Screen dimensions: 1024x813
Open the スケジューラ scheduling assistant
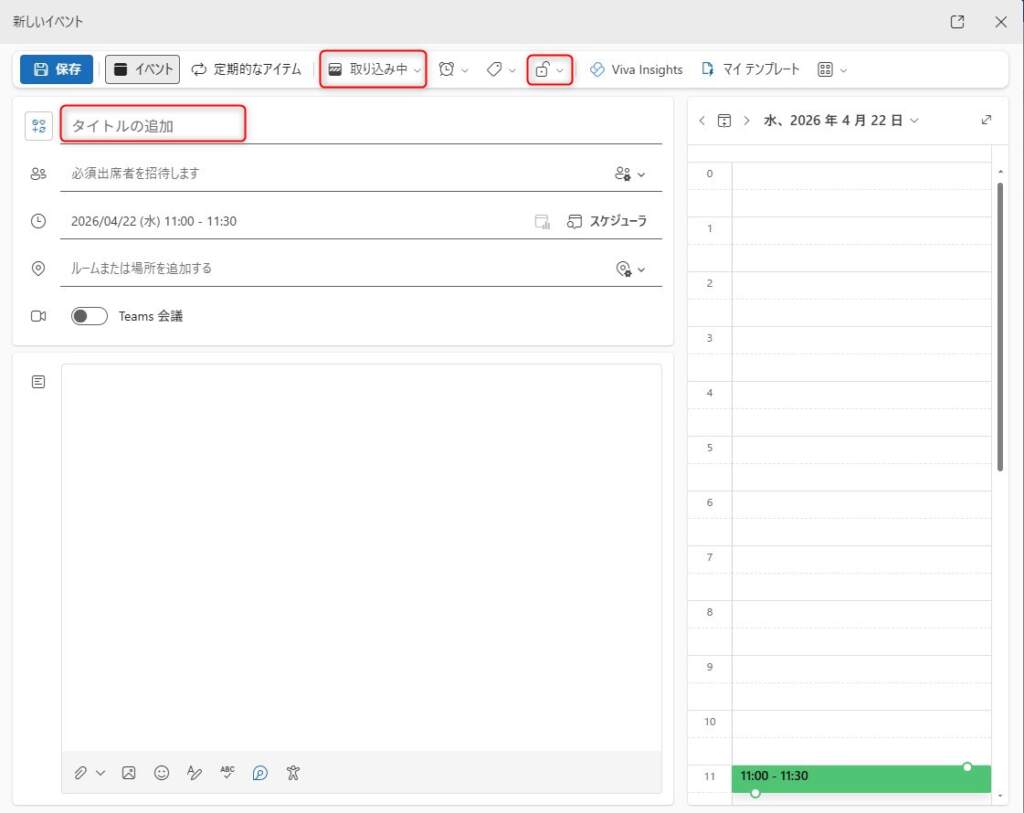[x=608, y=221]
